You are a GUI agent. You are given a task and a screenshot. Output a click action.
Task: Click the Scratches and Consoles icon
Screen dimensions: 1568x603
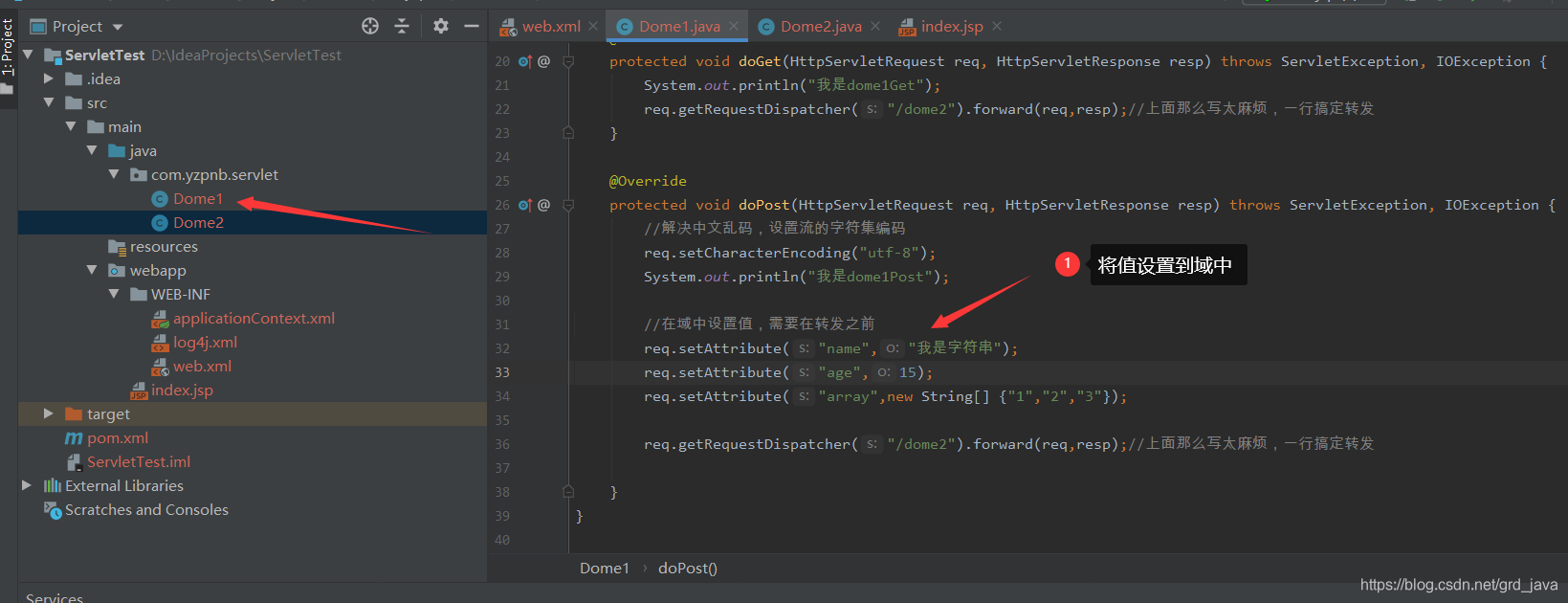[52, 509]
